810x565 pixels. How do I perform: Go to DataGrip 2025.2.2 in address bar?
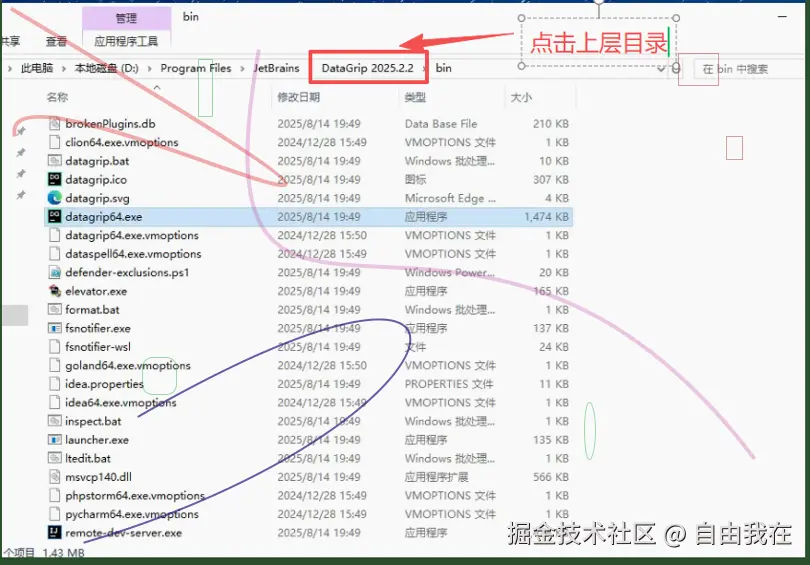point(367,68)
